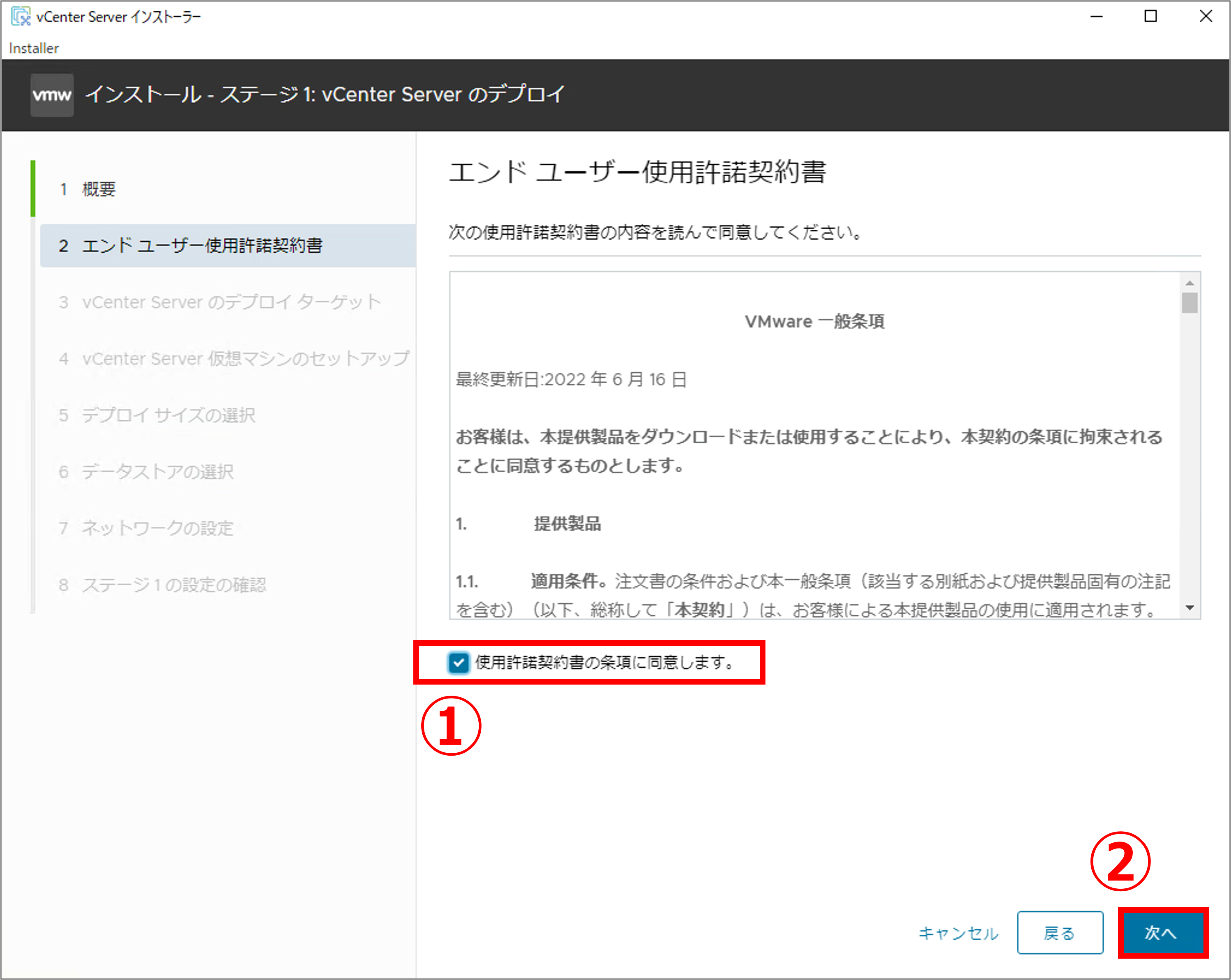The width and height of the screenshot is (1231, 980).
Task: Click the 使用許諾契約書の条項に同意します label
Action: [604, 662]
